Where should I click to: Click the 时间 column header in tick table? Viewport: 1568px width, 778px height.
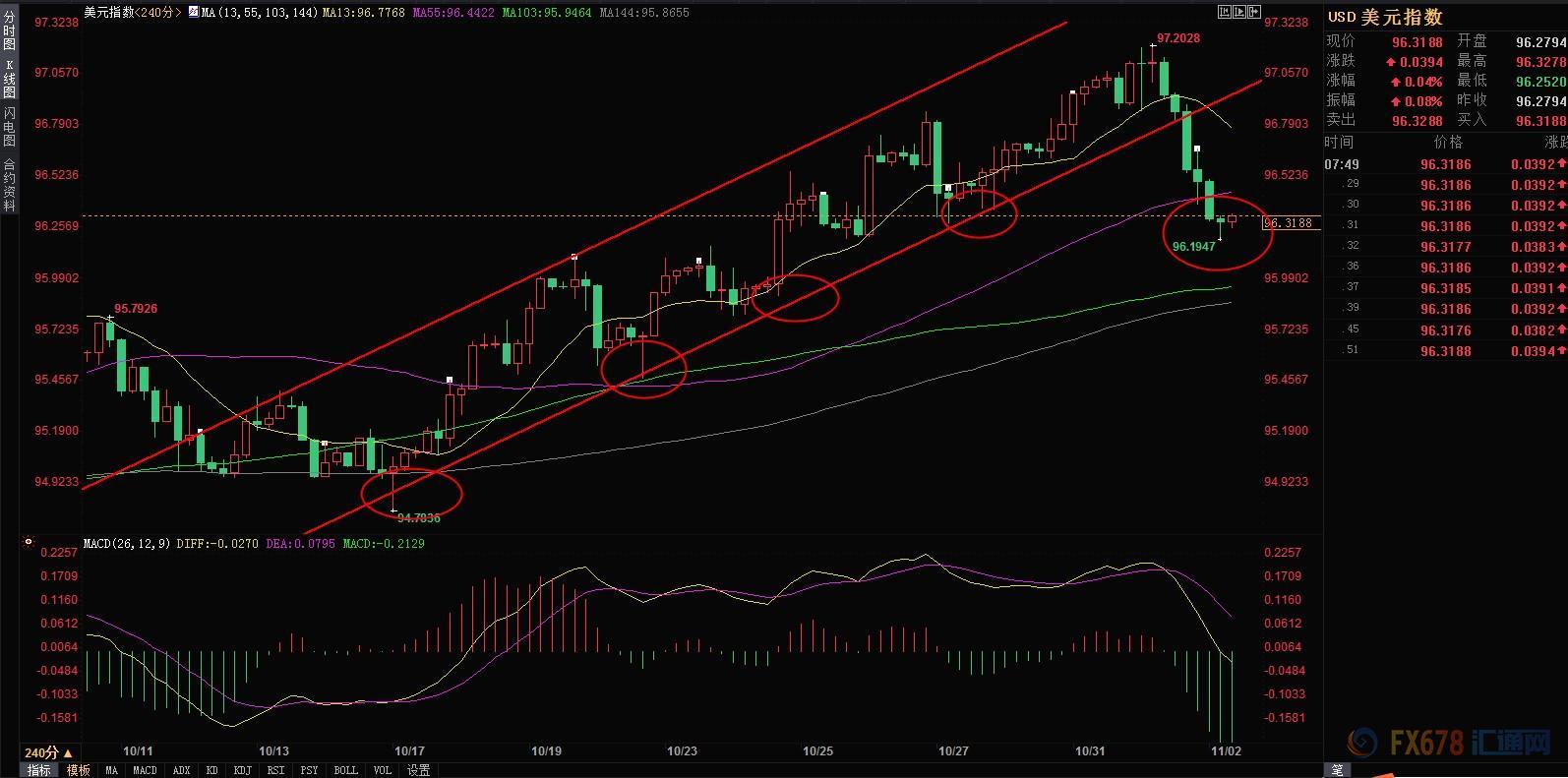click(1339, 143)
